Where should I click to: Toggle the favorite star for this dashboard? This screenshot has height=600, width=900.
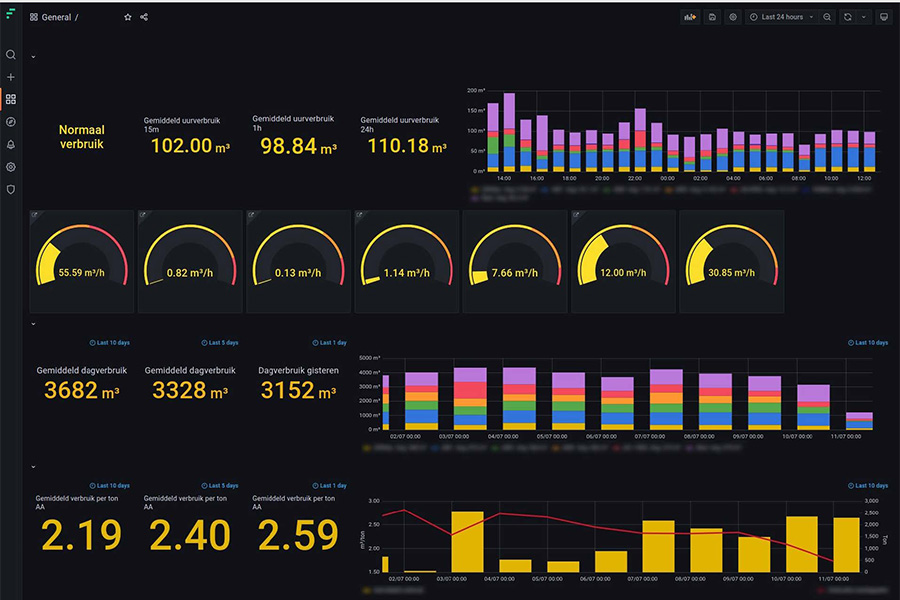coord(127,18)
